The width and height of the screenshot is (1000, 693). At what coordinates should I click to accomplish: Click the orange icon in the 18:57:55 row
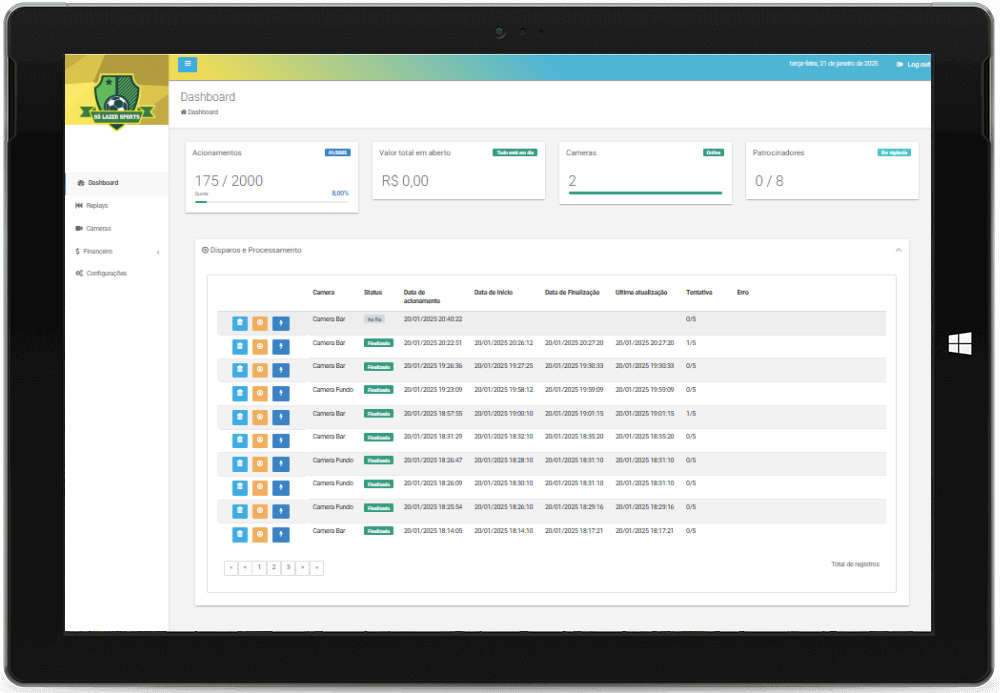point(260,417)
